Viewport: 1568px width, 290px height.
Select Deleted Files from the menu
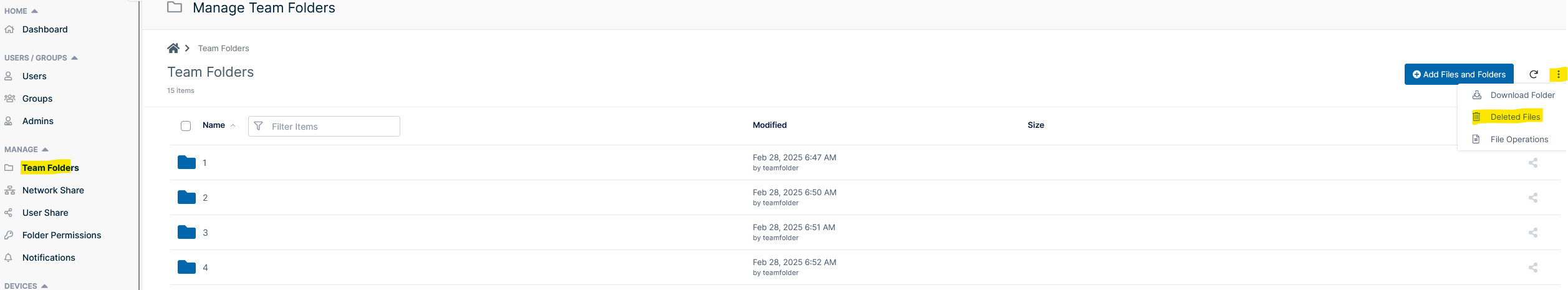1515,117
